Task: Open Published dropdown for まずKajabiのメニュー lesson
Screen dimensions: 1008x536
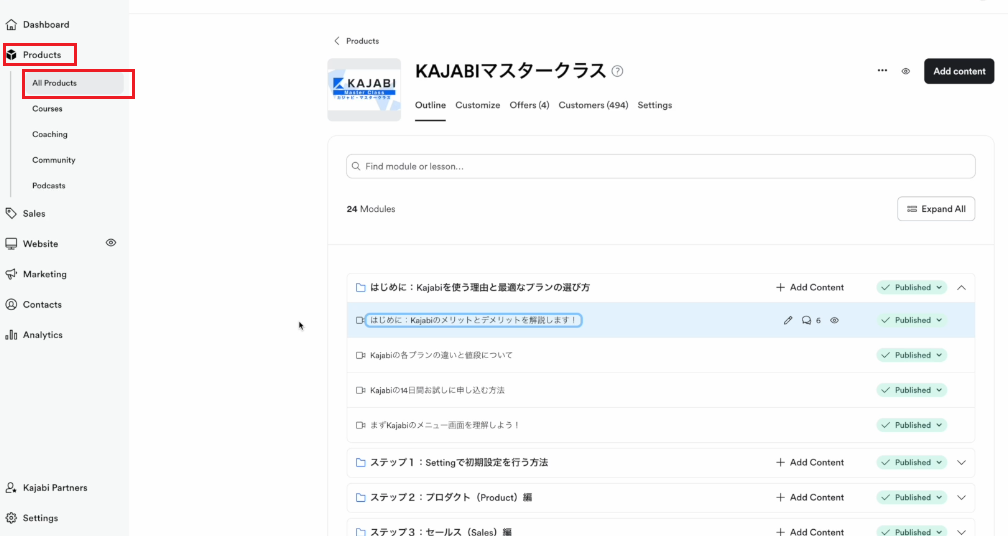Action: [912, 425]
